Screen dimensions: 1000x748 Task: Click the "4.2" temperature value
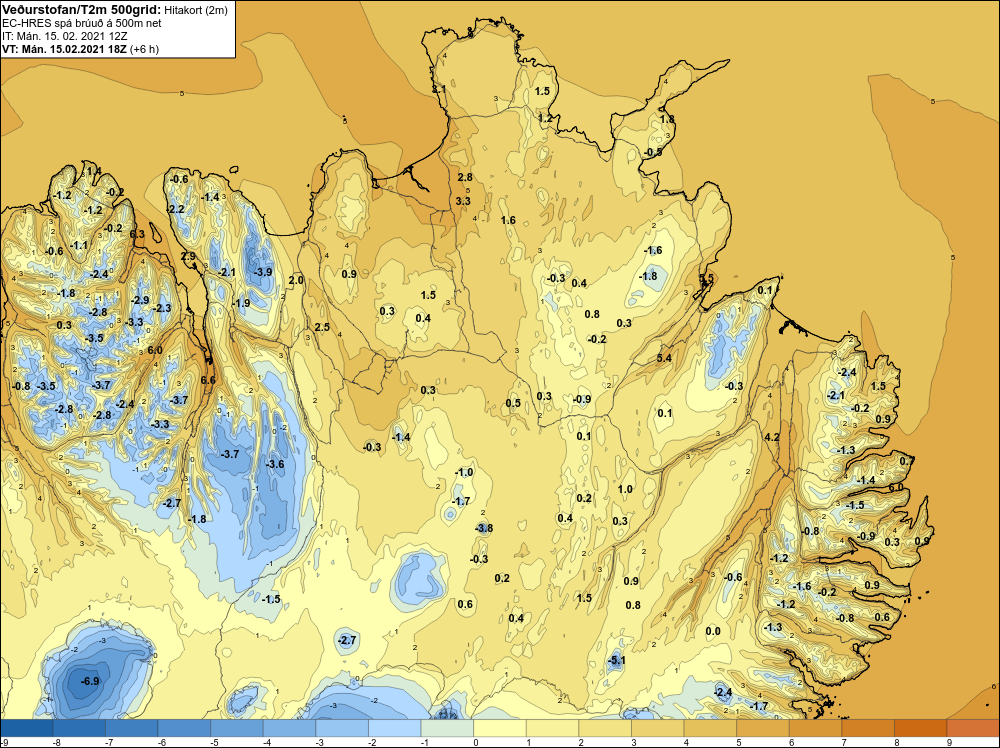pos(772,437)
